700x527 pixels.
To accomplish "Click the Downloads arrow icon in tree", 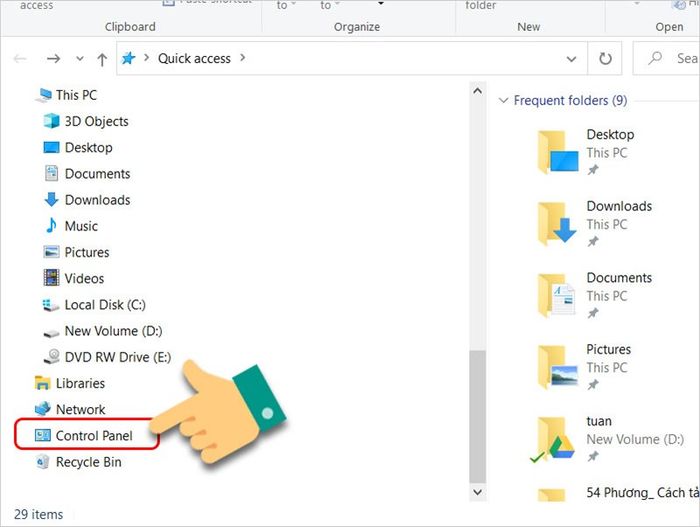I will [51, 200].
